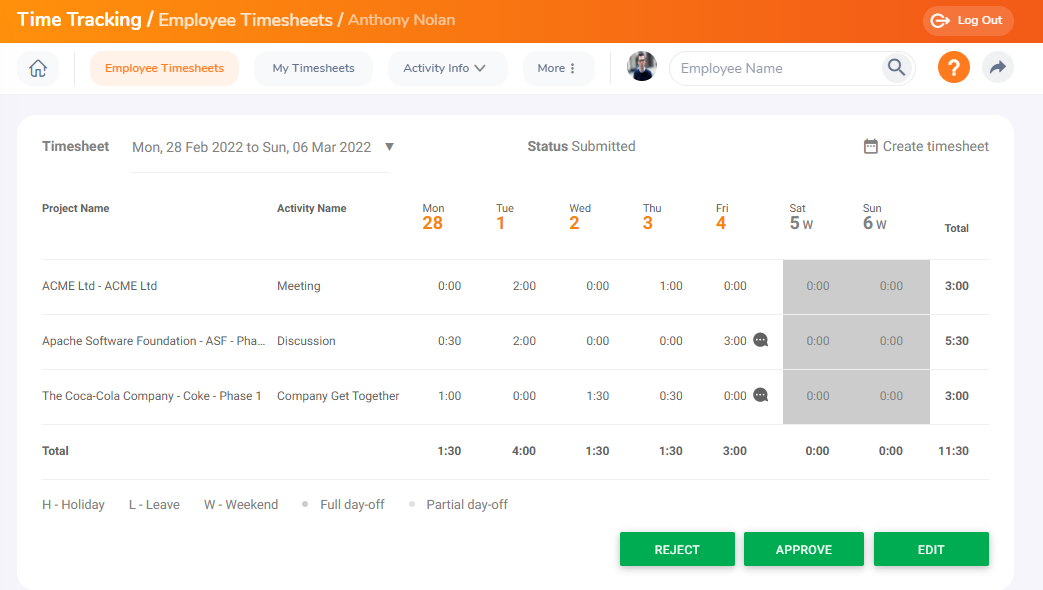The height and width of the screenshot is (590, 1043).
Task: Open the More options menu
Action: point(558,68)
